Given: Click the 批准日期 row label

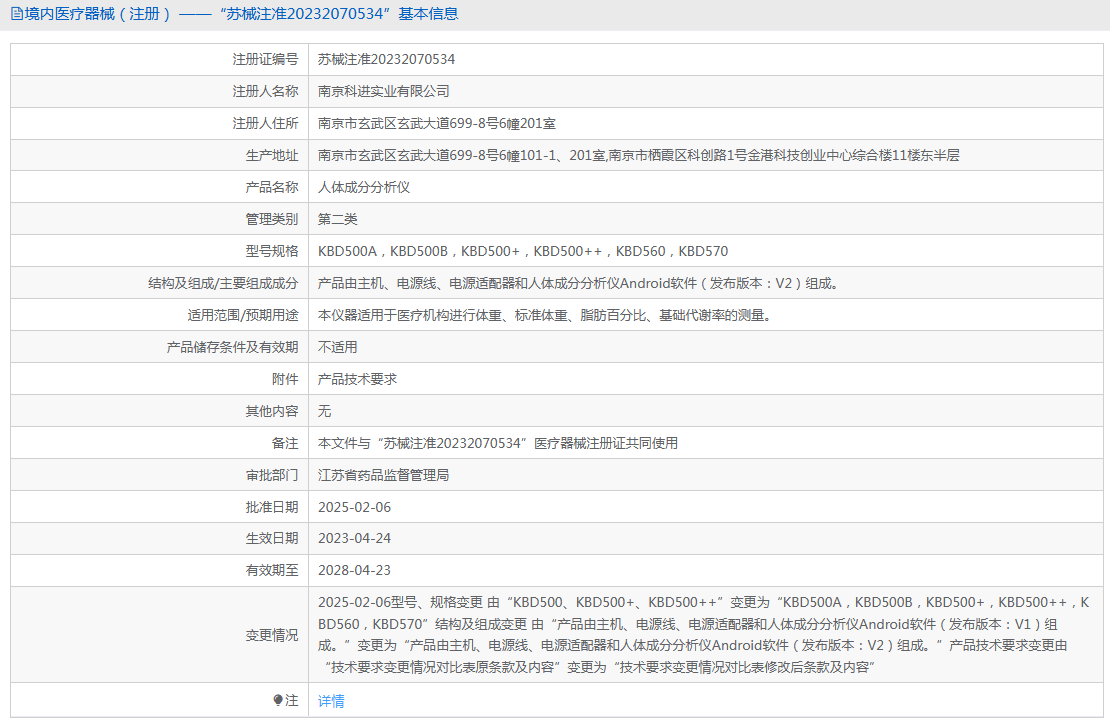Looking at the screenshot, I should pos(272,507).
